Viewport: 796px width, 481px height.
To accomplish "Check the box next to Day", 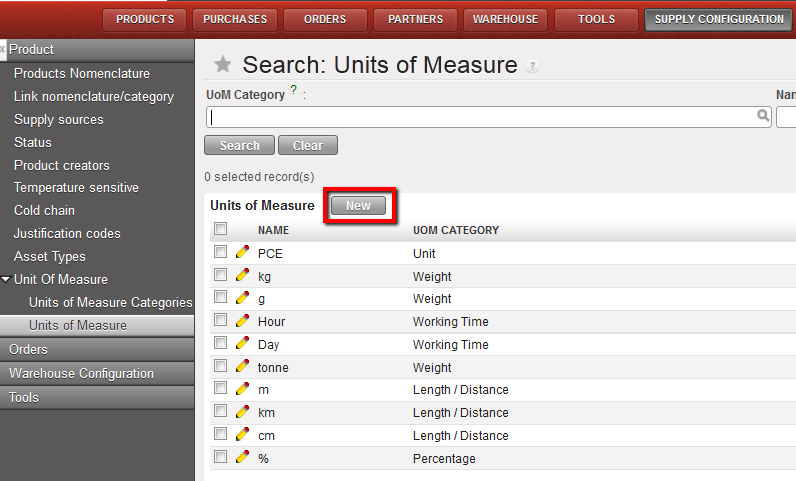I will click(220, 344).
